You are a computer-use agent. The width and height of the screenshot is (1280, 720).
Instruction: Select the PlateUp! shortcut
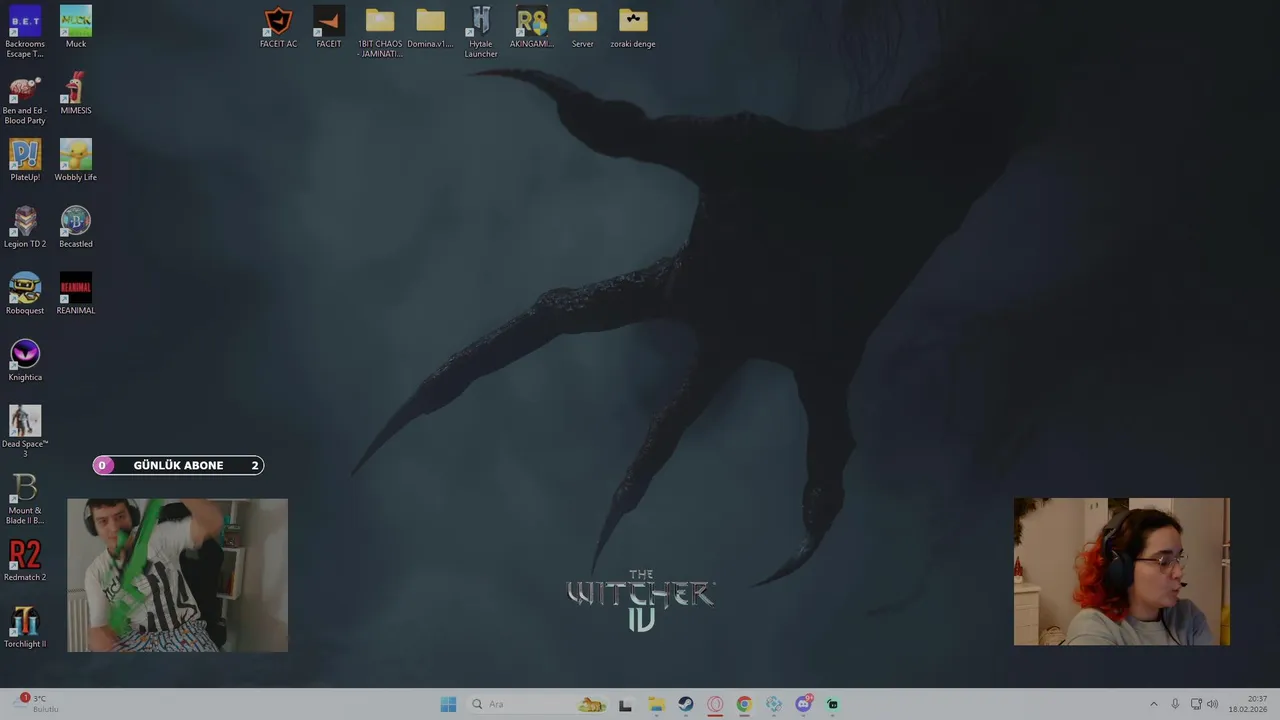[x=25, y=160]
